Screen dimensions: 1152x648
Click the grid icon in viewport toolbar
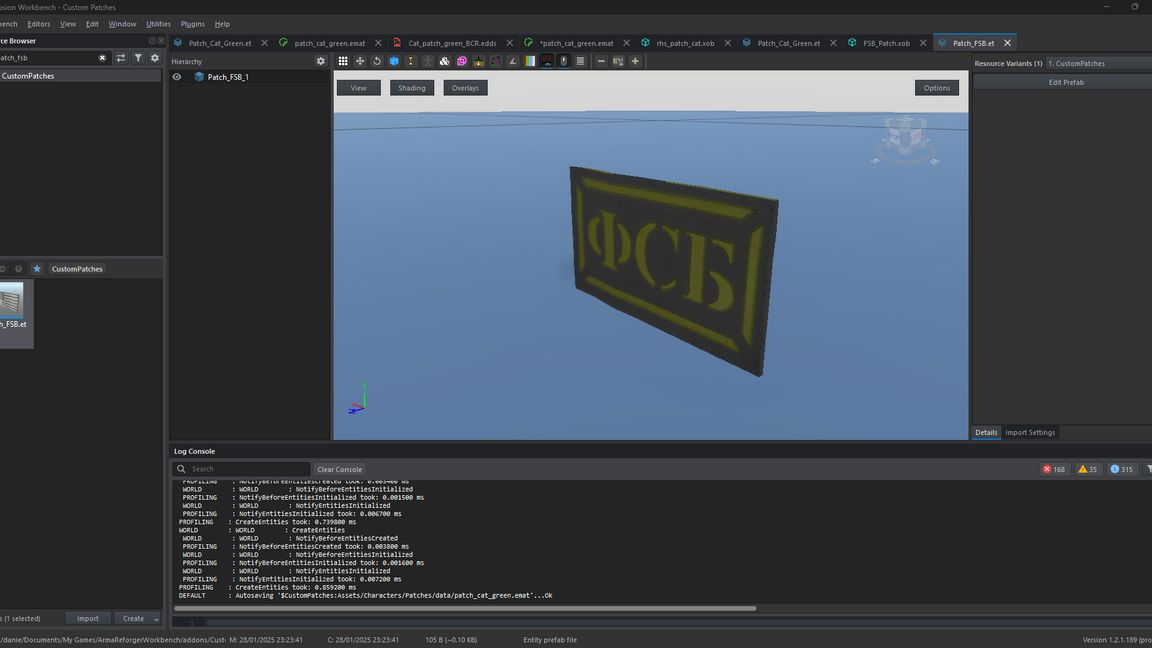[343, 61]
